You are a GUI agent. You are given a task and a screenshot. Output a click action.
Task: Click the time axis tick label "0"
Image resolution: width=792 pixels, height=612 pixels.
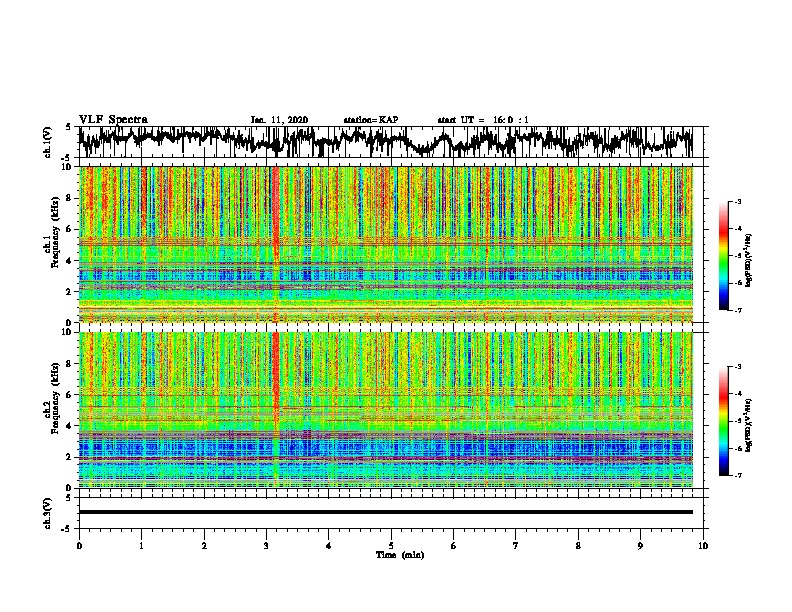[79, 546]
